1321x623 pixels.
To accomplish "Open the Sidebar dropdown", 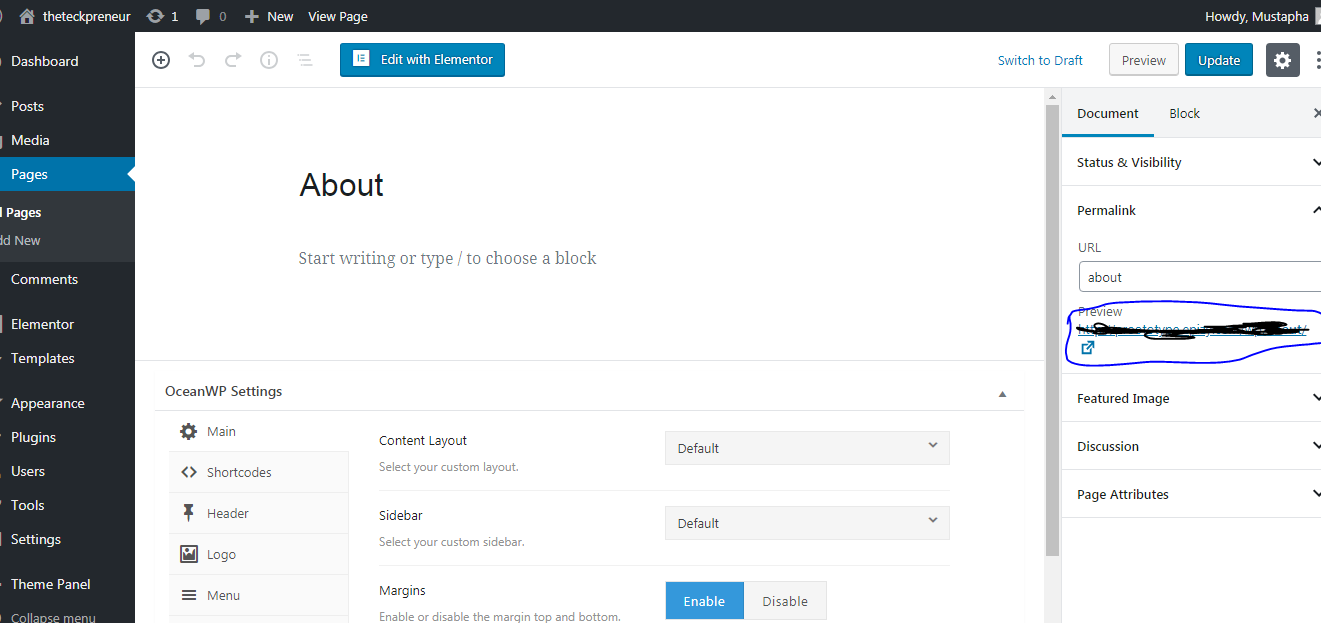I will tap(806, 522).
